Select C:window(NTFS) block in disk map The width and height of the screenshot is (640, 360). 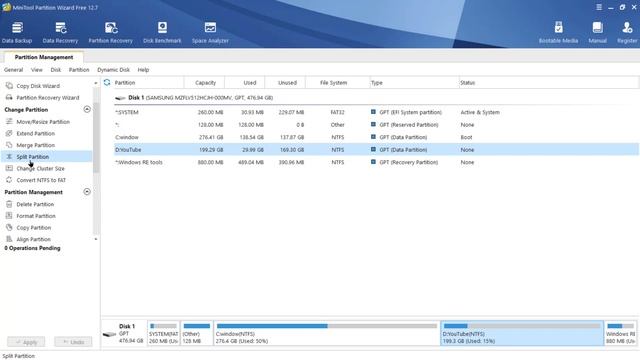[327, 333]
